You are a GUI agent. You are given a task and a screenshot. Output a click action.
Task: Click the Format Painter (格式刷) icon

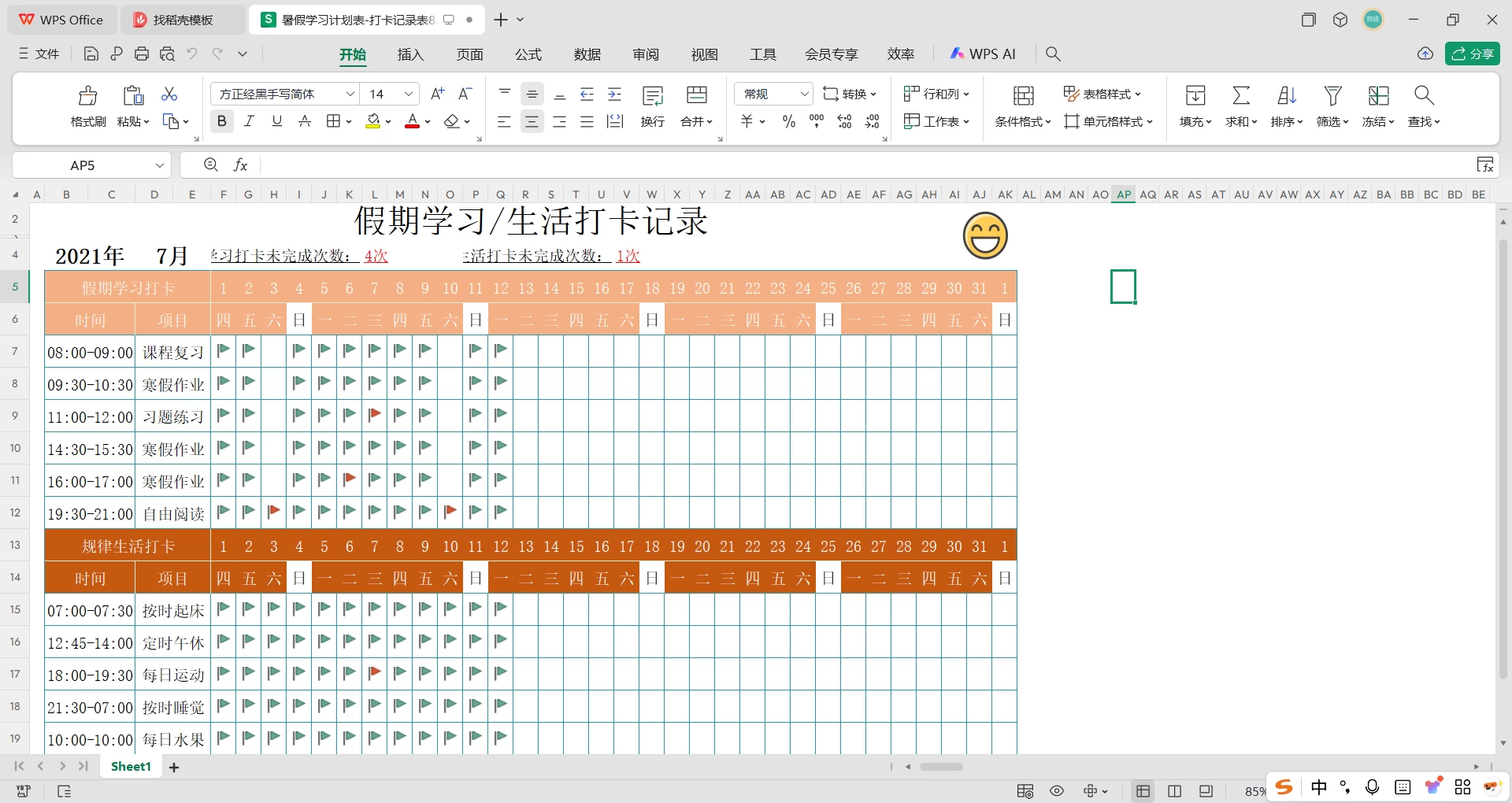(x=87, y=95)
